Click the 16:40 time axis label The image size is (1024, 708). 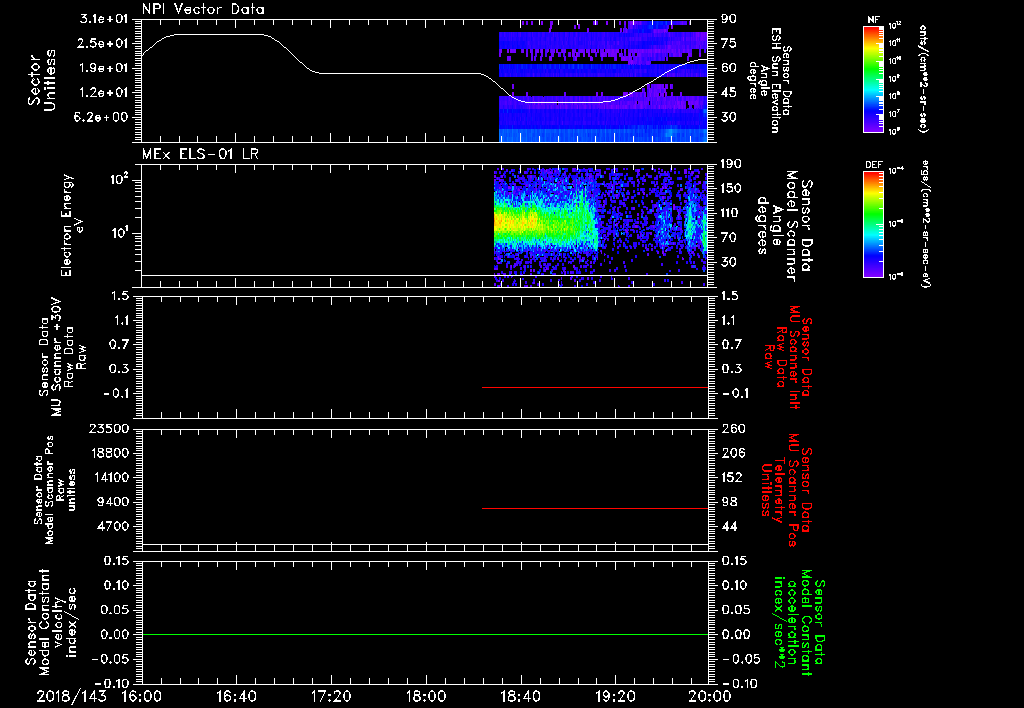(x=236, y=696)
